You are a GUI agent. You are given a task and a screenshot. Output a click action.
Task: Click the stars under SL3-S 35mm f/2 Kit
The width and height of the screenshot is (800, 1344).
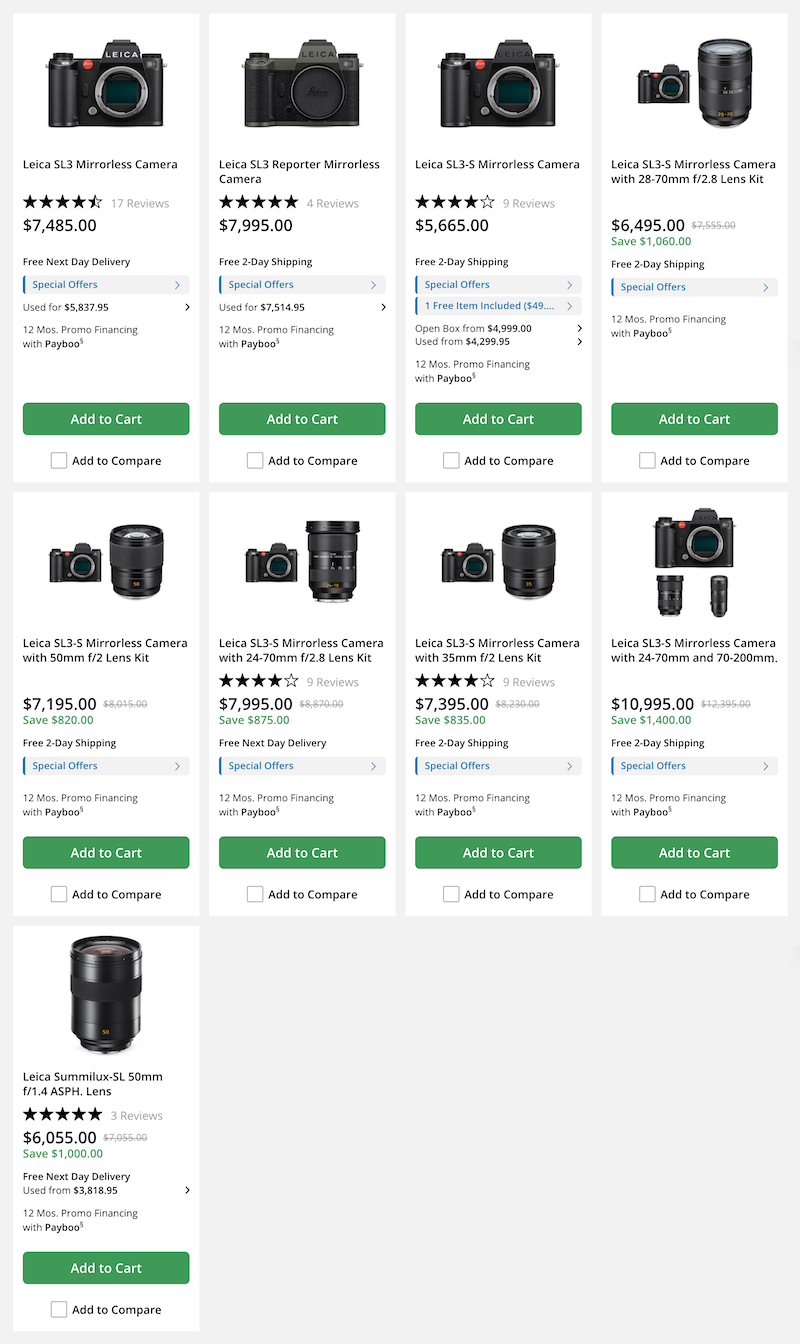455,681
